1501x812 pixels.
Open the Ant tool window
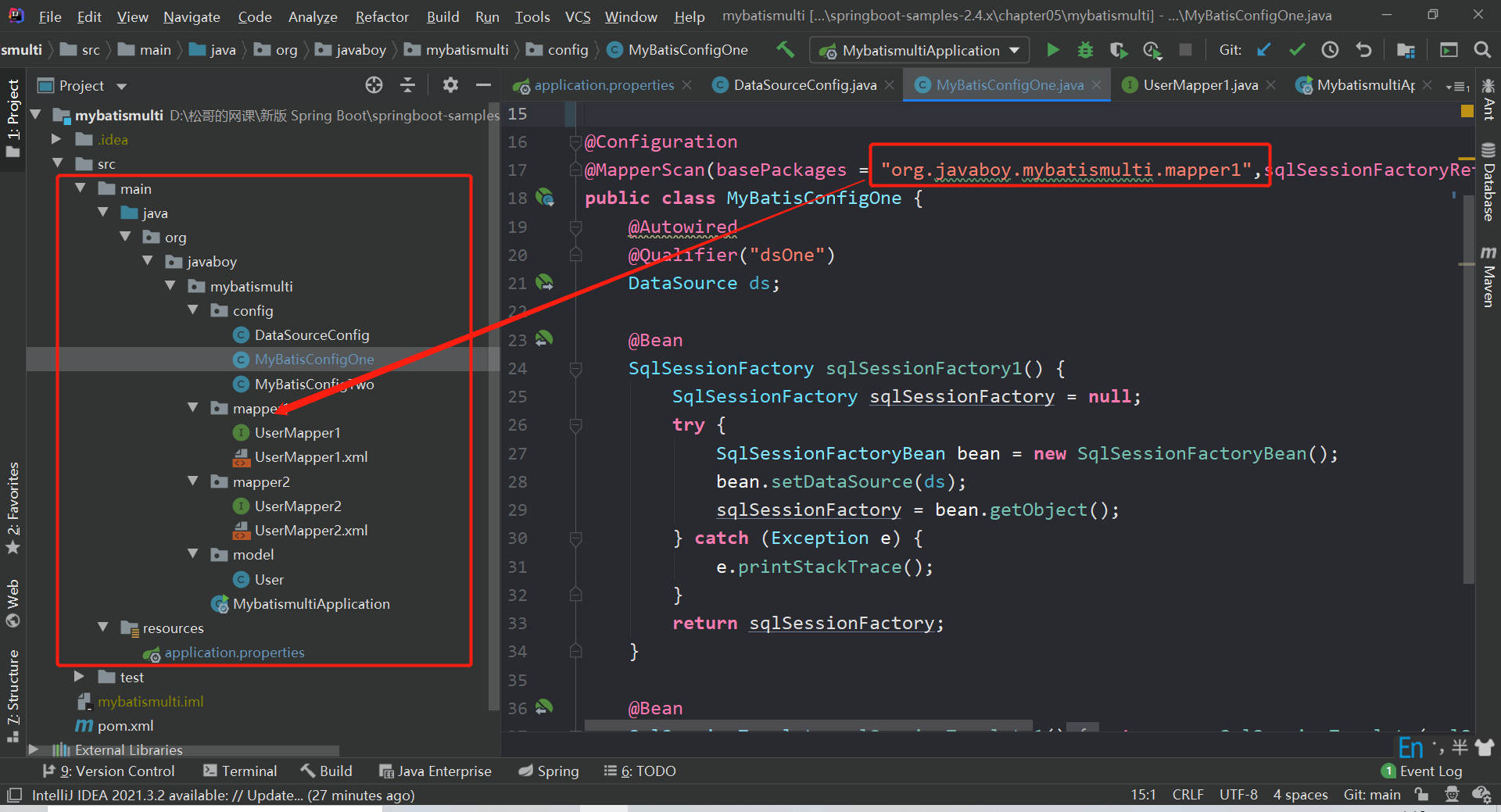point(1488,98)
